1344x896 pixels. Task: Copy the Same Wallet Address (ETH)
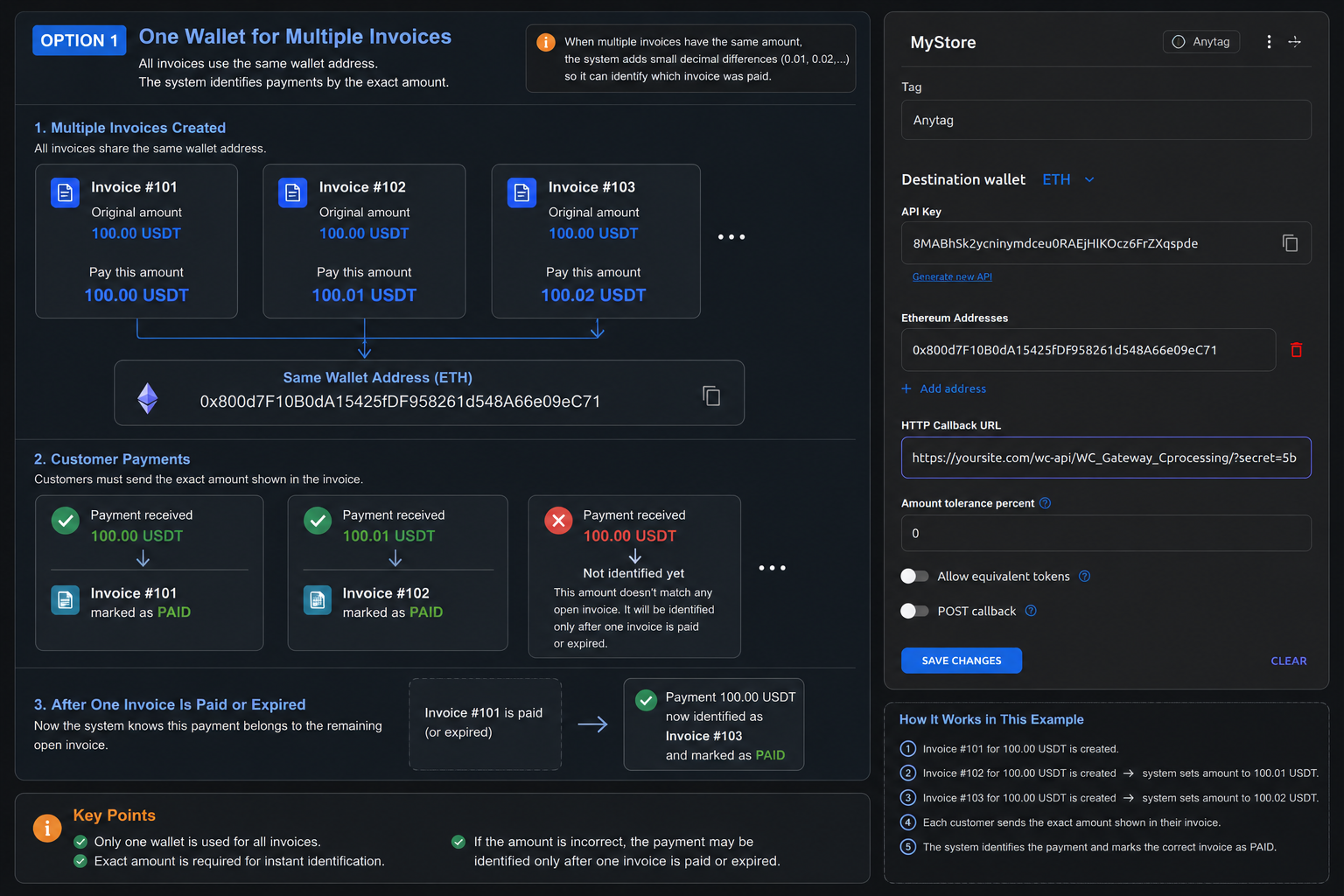711,395
